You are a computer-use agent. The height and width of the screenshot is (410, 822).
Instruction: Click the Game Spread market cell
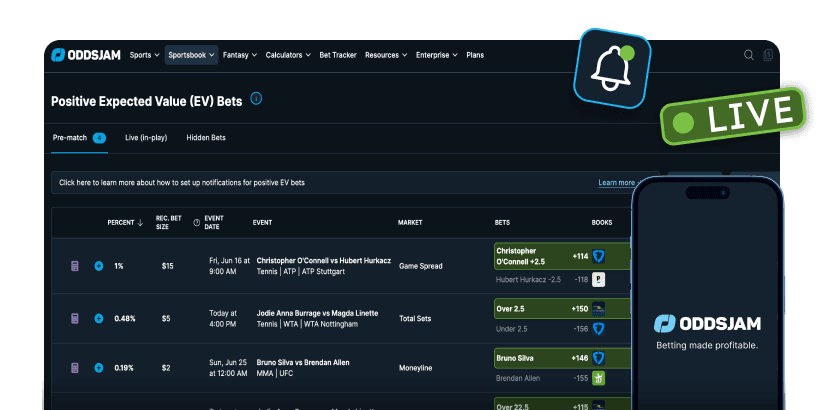click(x=420, y=266)
